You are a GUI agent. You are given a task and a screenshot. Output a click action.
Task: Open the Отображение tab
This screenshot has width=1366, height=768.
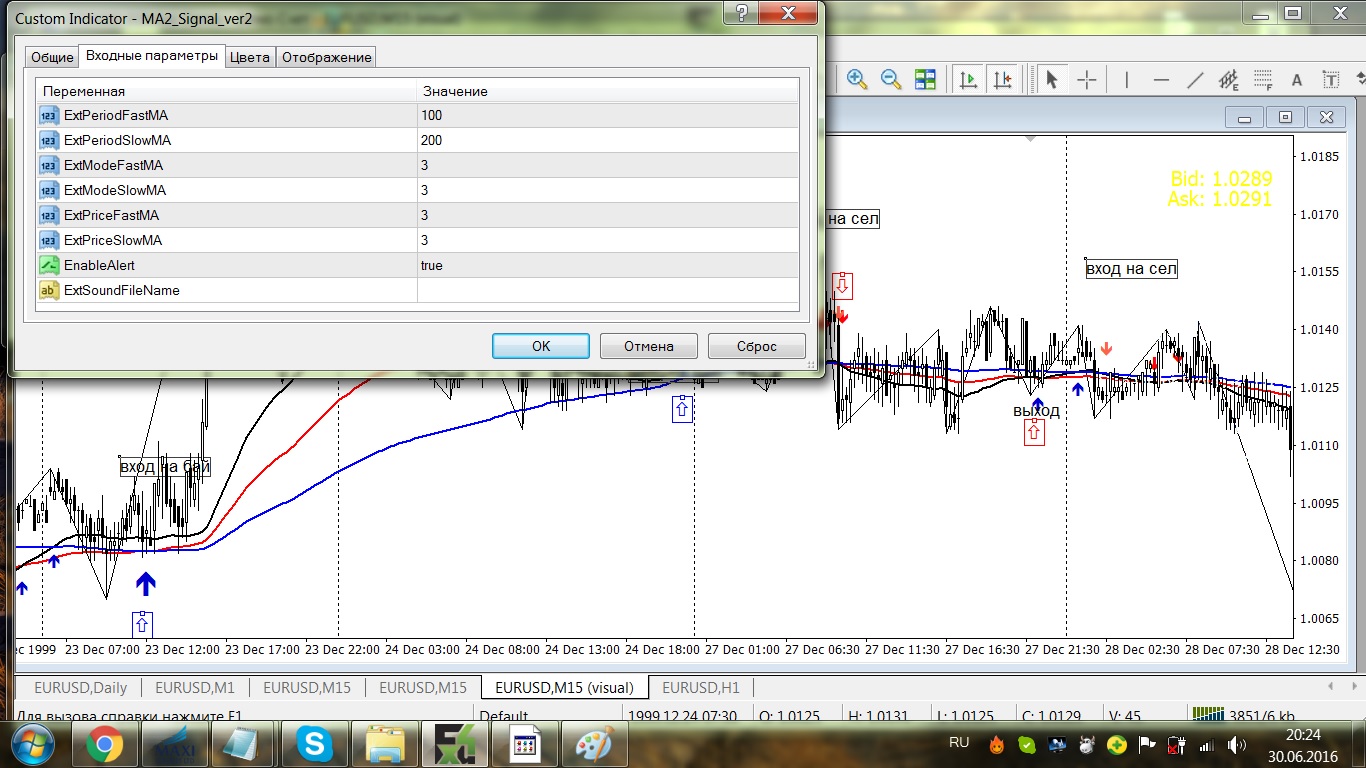click(x=326, y=57)
